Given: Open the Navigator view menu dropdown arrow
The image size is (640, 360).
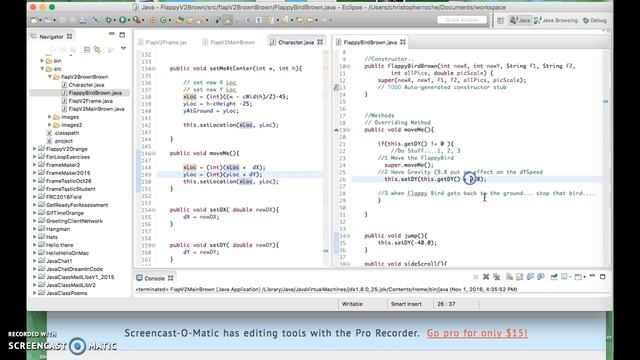Looking at the screenshot, I should click(x=123, y=49).
